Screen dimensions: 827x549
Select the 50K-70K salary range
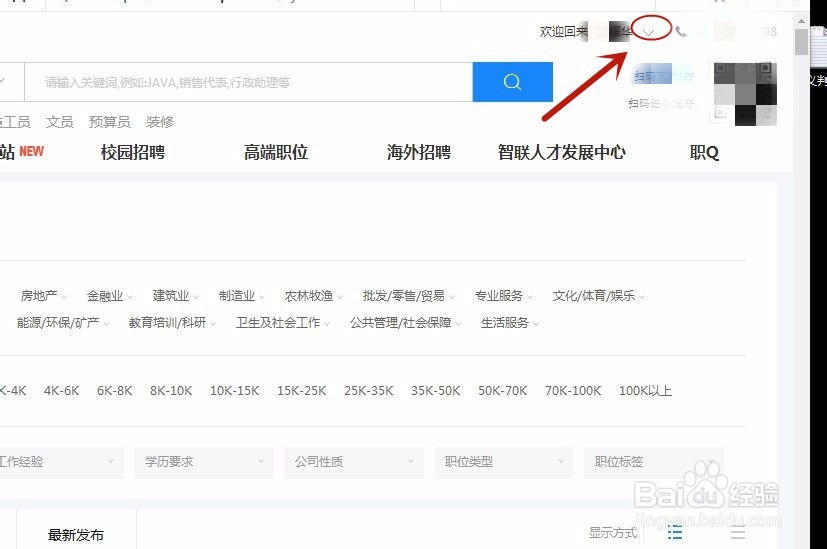503,391
